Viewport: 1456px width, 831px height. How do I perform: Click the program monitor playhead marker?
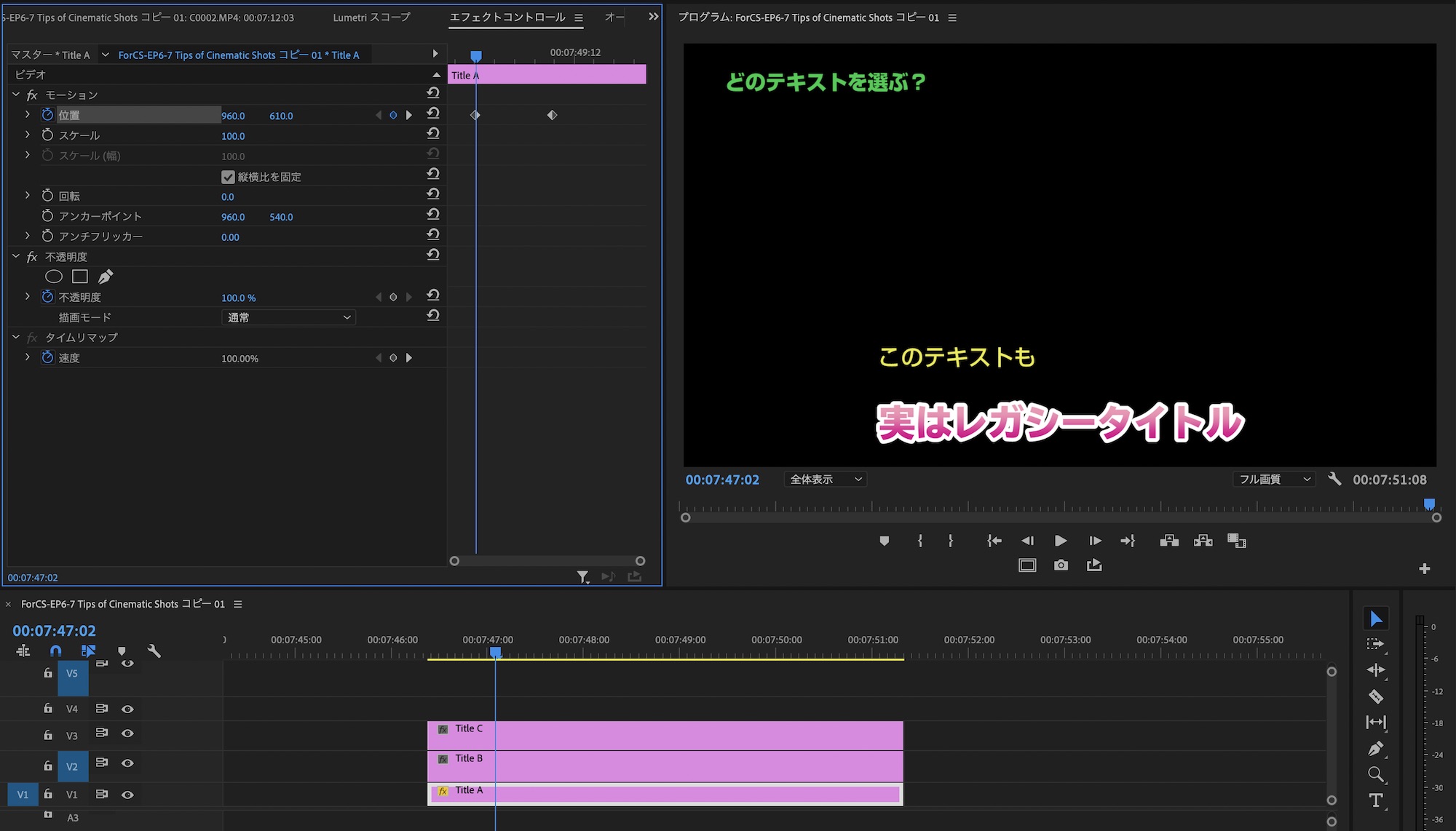tap(1429, 504)
